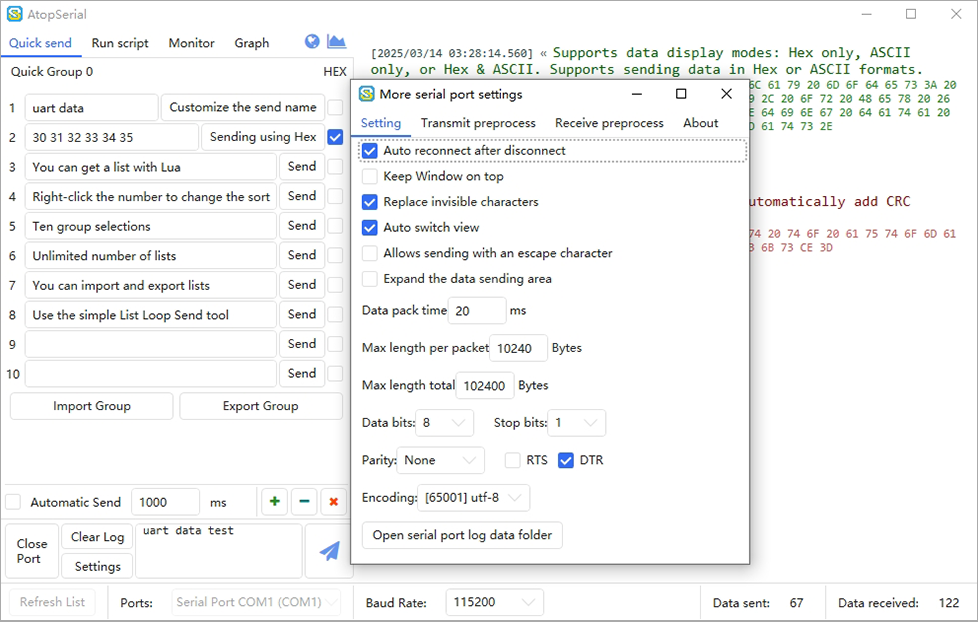Open the Ports COM1 dropdown
Image resolution: width=978 pixels, height=622 pixels.
pos(256,602)
